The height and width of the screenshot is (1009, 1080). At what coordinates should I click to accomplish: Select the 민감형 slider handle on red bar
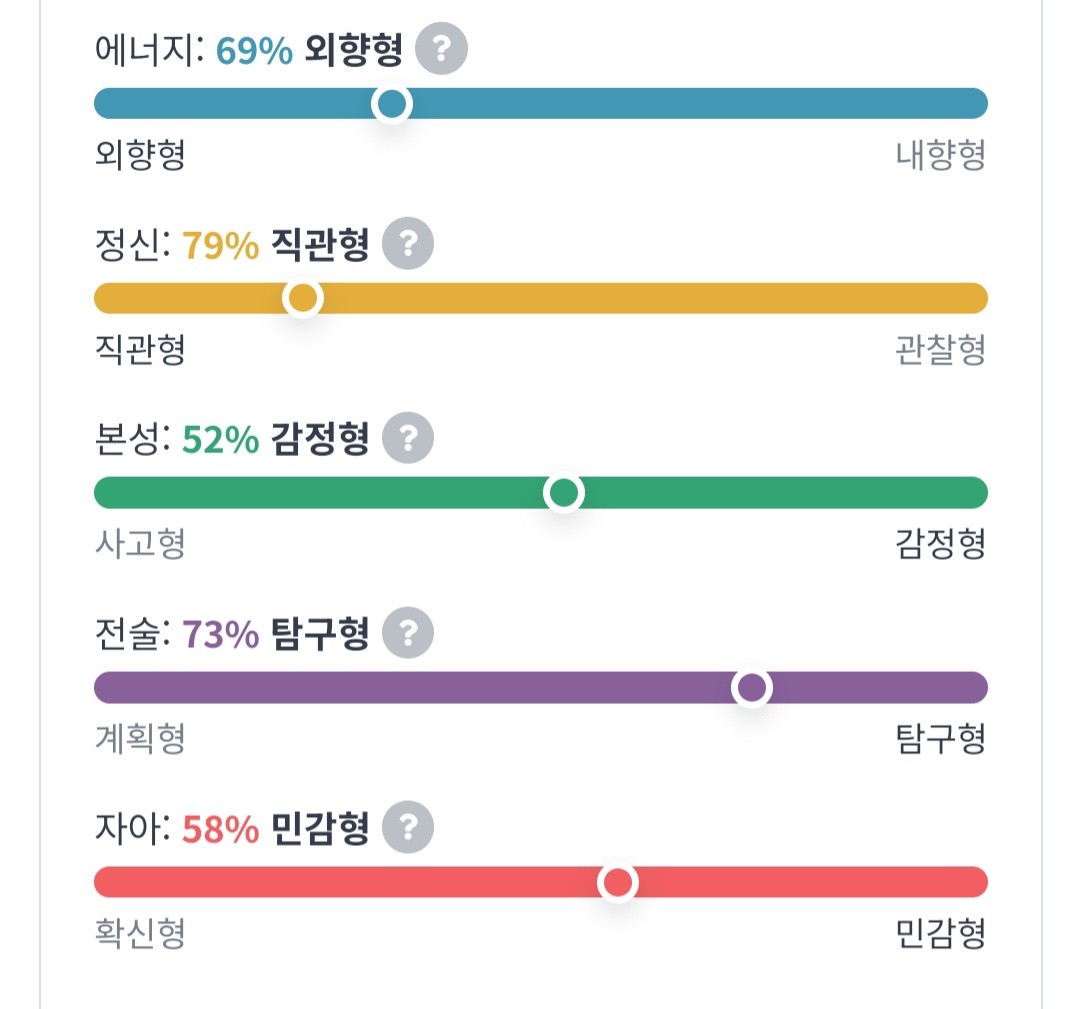tap(618, 882)
